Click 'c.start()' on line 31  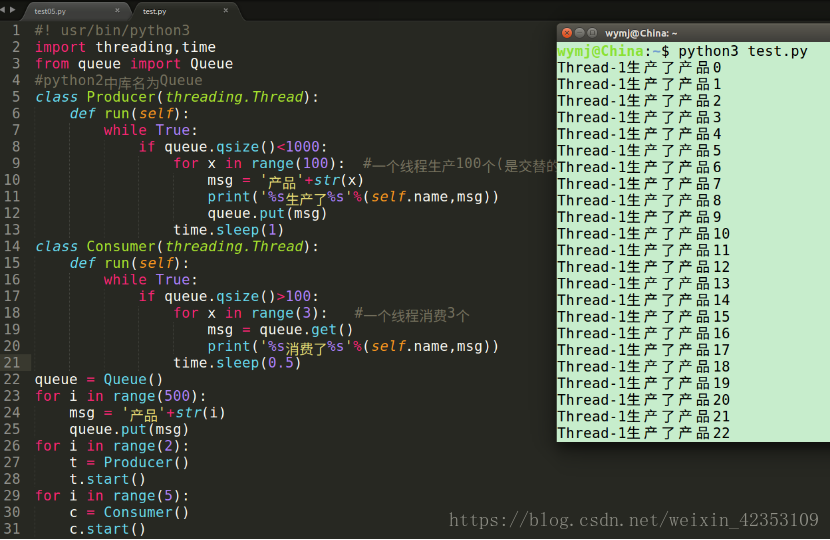(x=107, y=529)
